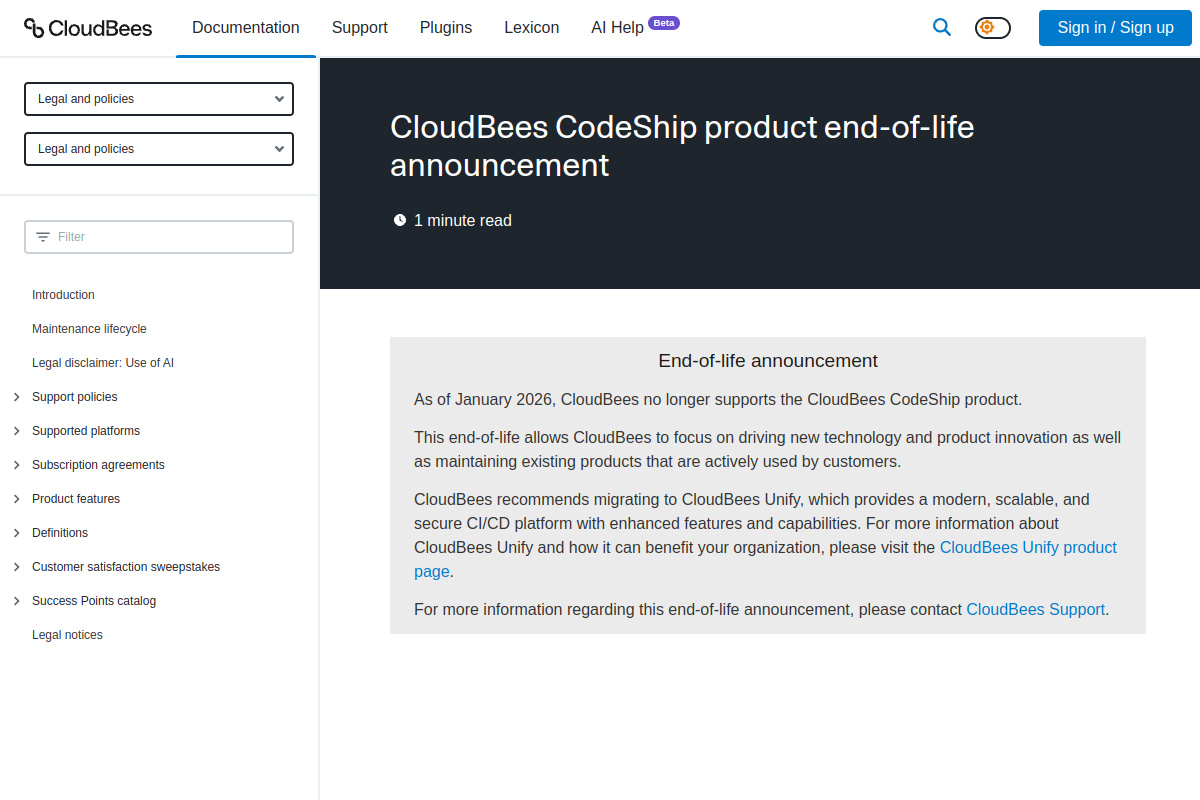Image resolution: width=1200 pixels, height=800 pixels.
Task: Toggle the dark mode theme switch
Action: click(x=993, y=28)
